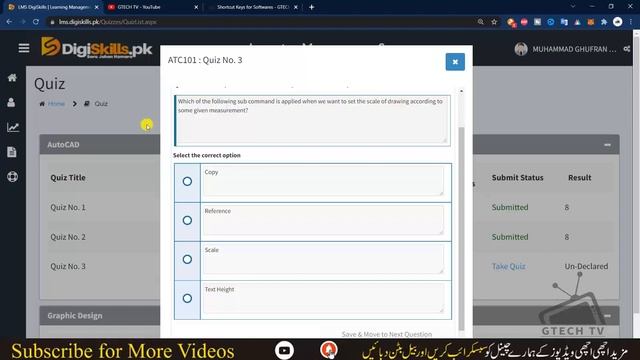Click the quiz dialog vertical scrollbar

coord(461,229)
